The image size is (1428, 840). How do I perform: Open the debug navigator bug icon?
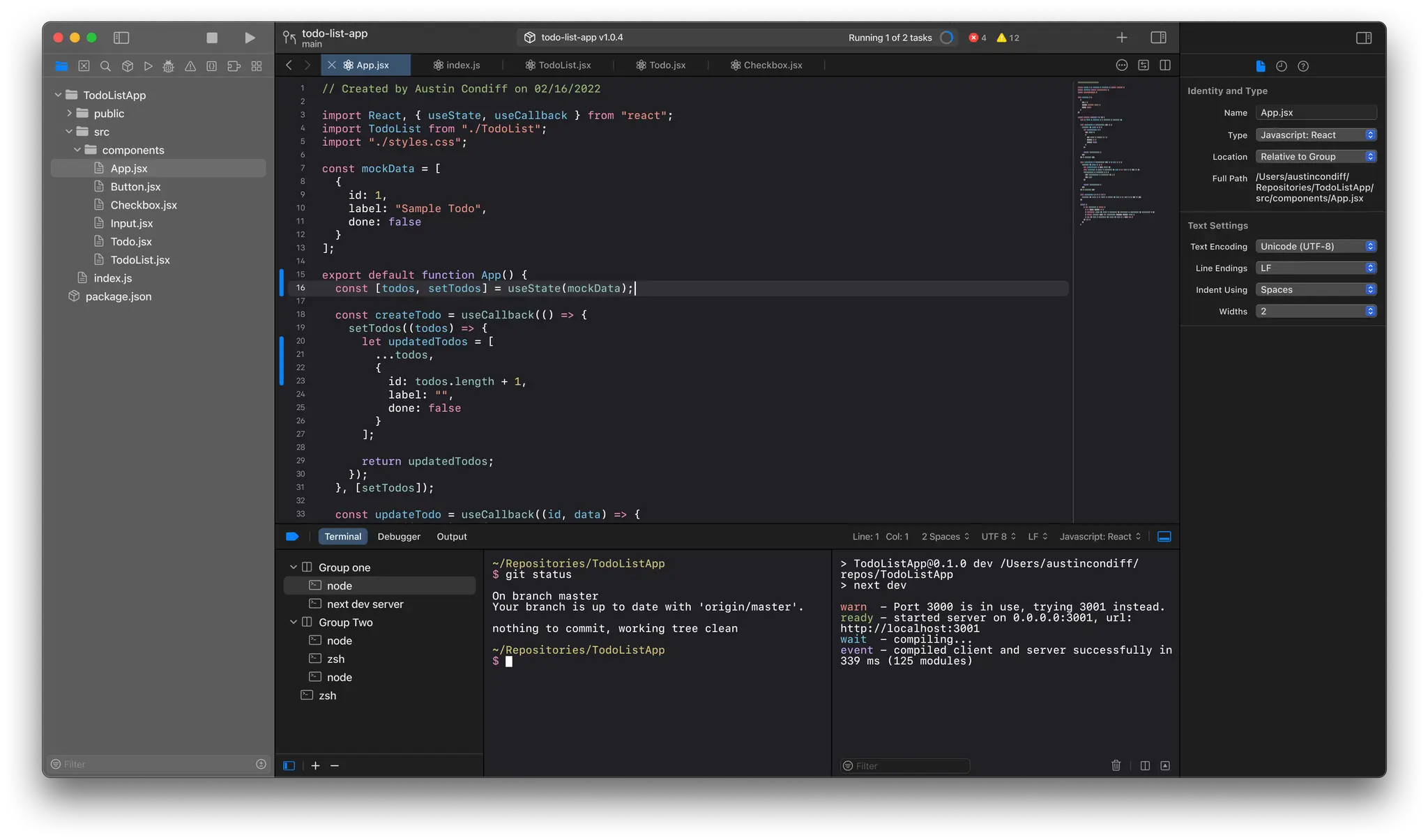pyautogui.click(x=169, y=66)
